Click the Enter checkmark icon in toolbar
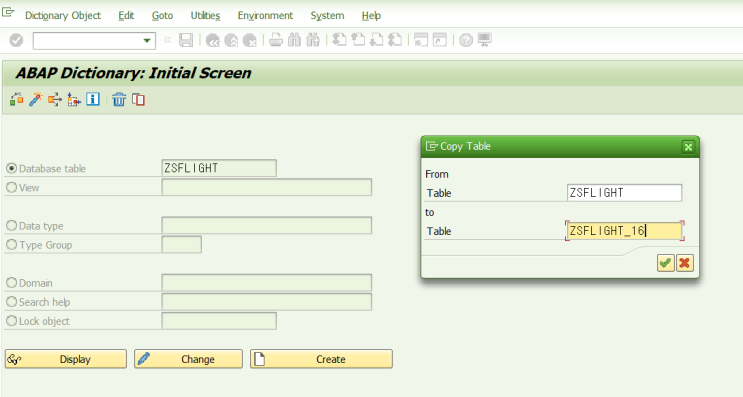 point(16,40)
